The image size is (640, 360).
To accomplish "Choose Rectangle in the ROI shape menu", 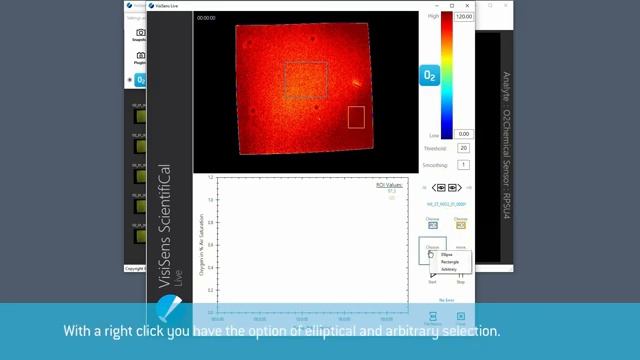I will (450, 262).
